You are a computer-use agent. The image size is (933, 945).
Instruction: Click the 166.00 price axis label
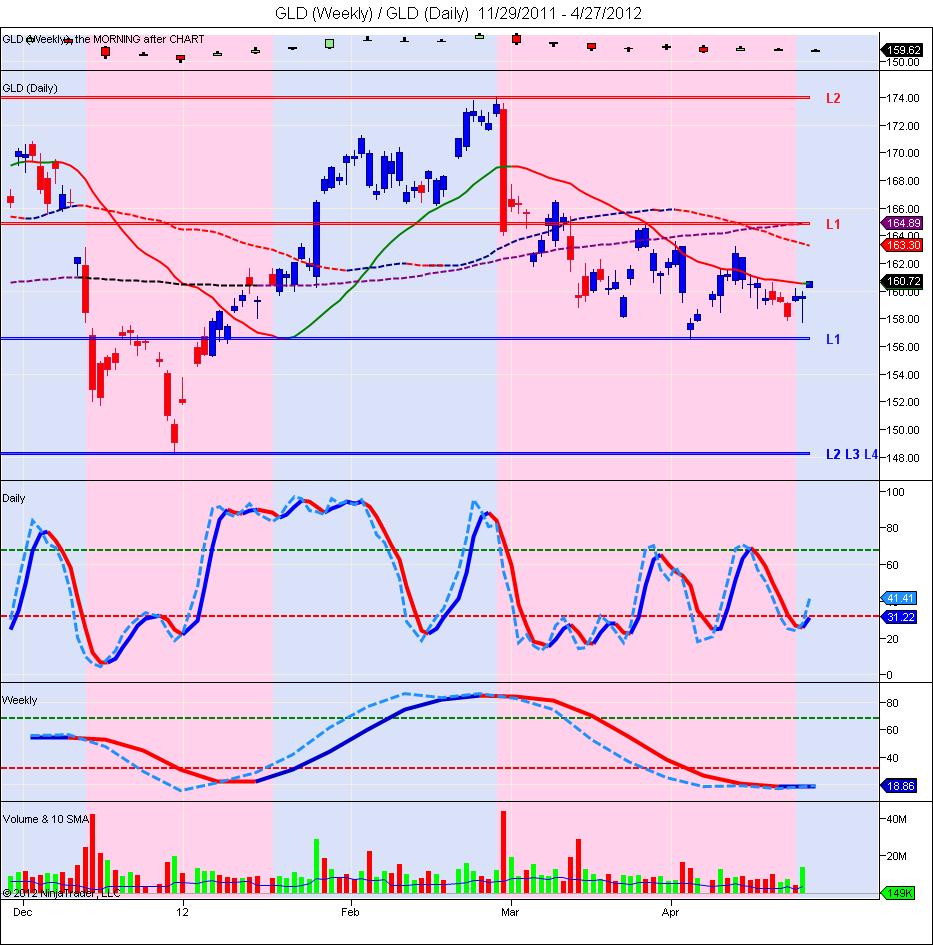tap(903, 209)
